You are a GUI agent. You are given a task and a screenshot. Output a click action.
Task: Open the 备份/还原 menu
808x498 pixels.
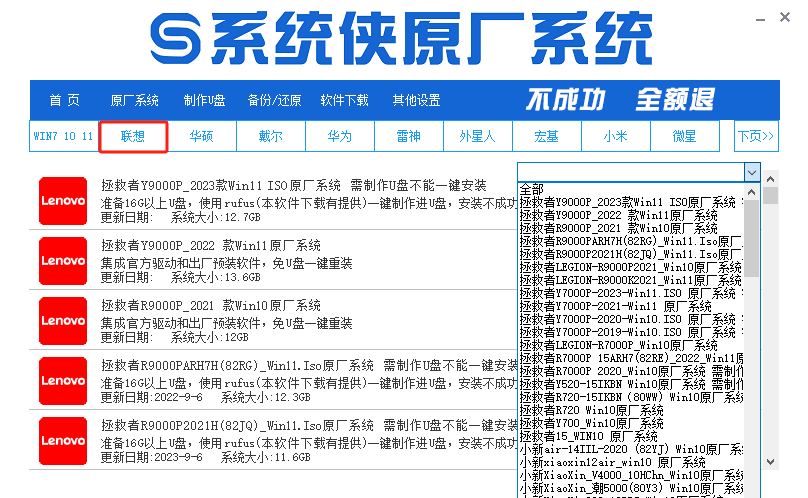tap(274, 100)
